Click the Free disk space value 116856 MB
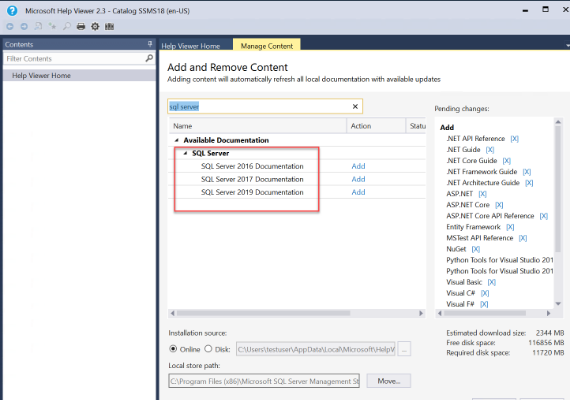 (x=546, y=343)
